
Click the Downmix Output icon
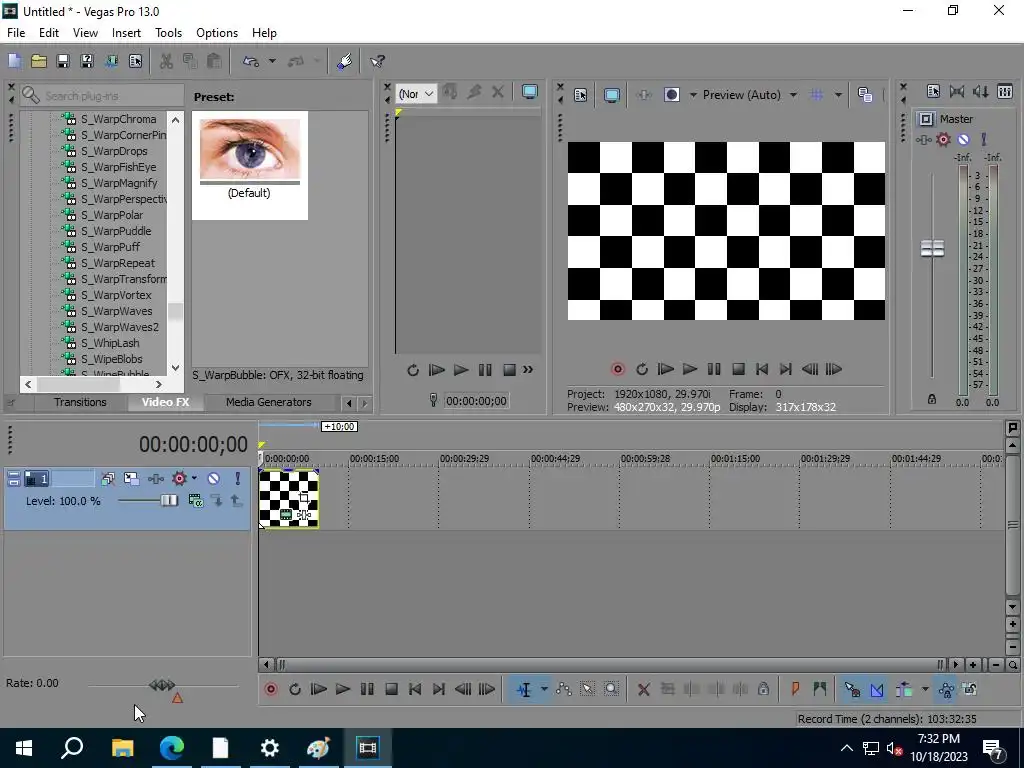tap(957, 91)
